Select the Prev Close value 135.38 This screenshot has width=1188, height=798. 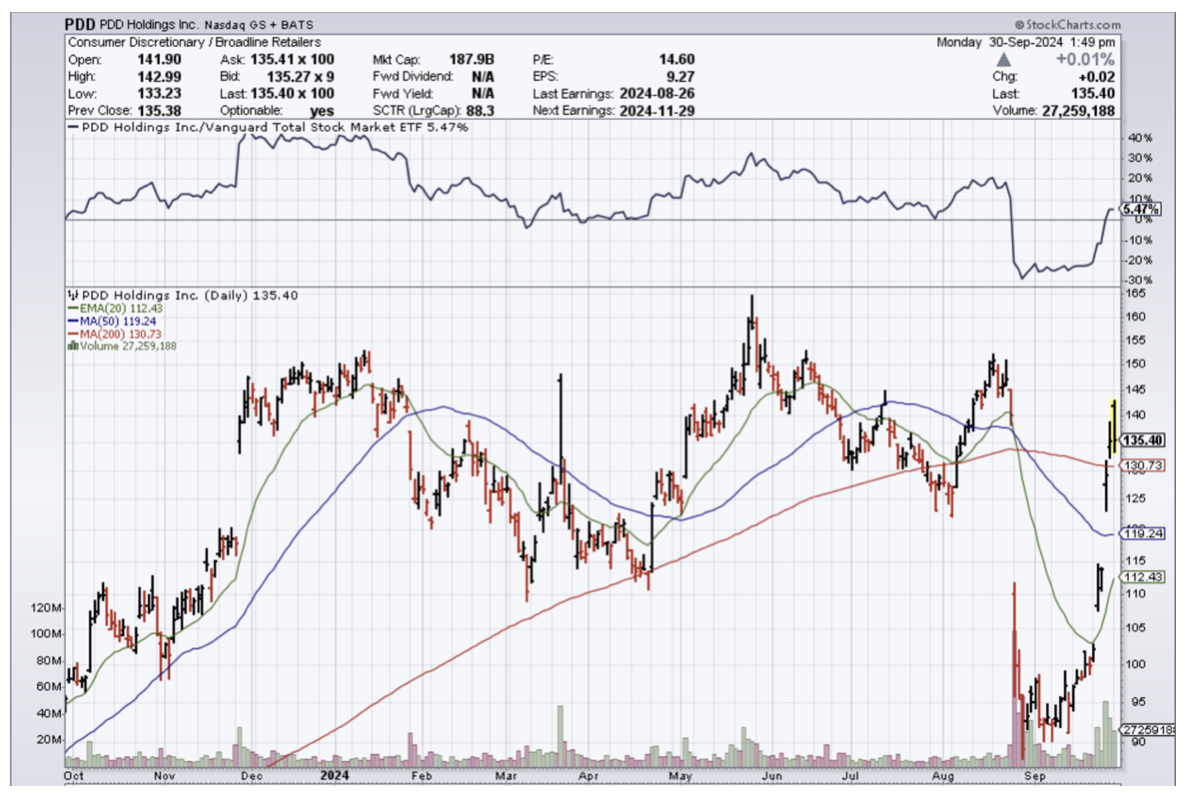point(159,111)
